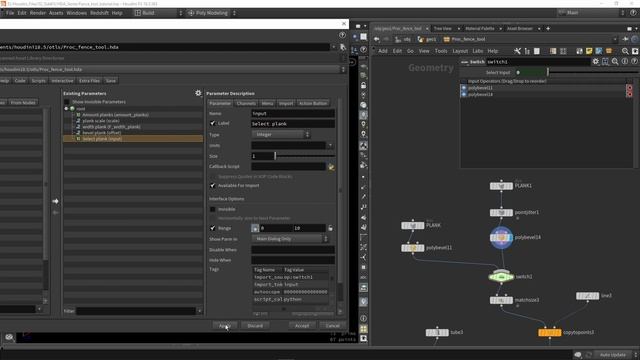
Task: Click the help icon on switch1 parameter header
Action: click(x=634, y=62)
